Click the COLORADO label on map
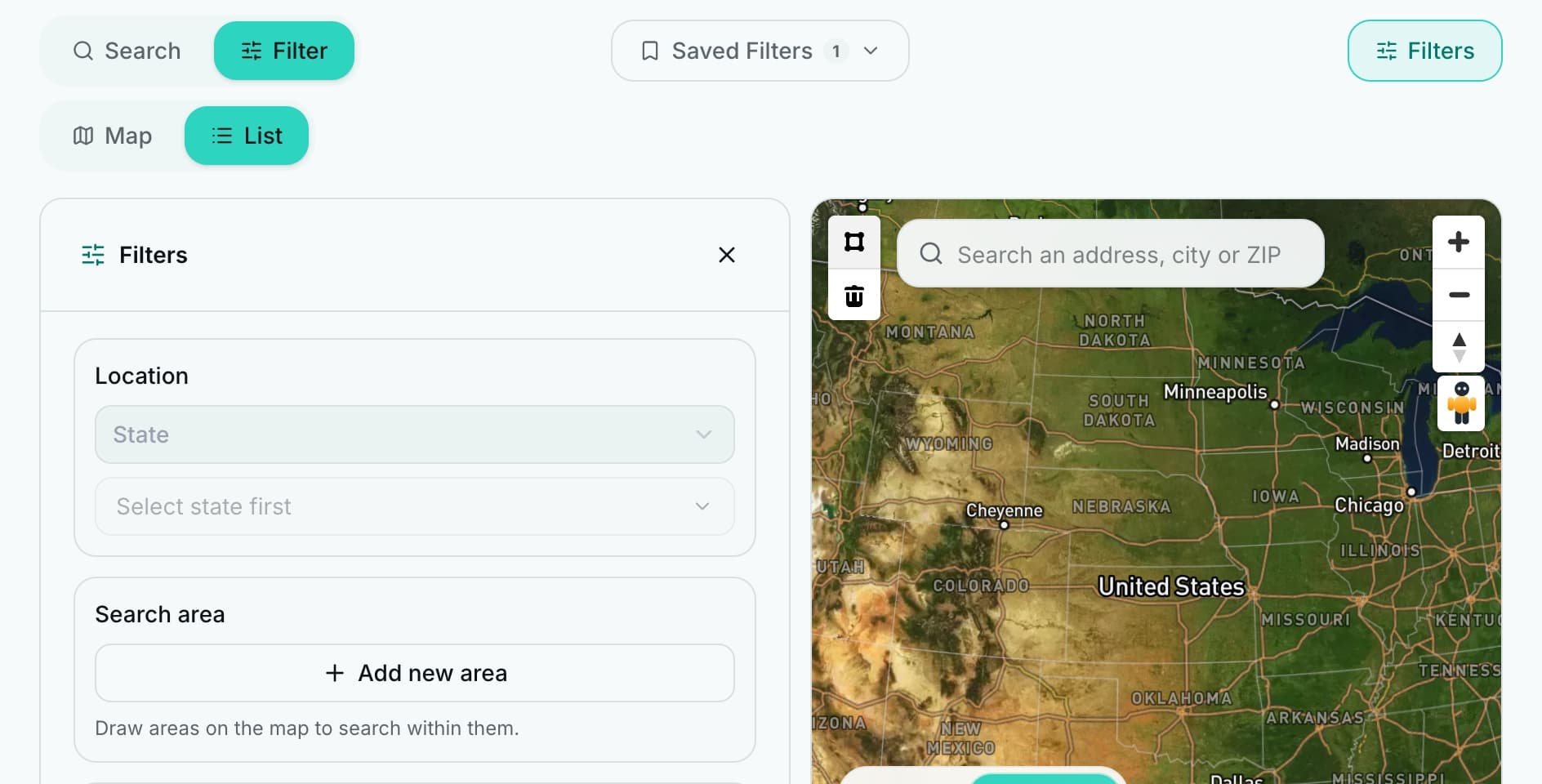Viewport: 1542px width, 784px height. point(981,586)
